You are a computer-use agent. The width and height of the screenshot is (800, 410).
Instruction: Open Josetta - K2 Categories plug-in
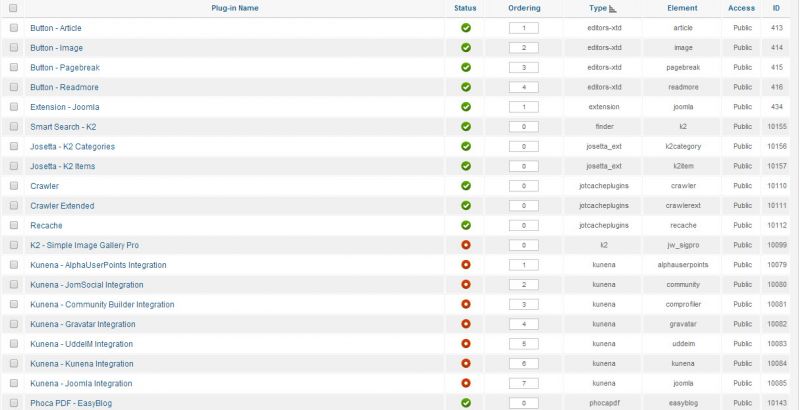tap(72, 147)
